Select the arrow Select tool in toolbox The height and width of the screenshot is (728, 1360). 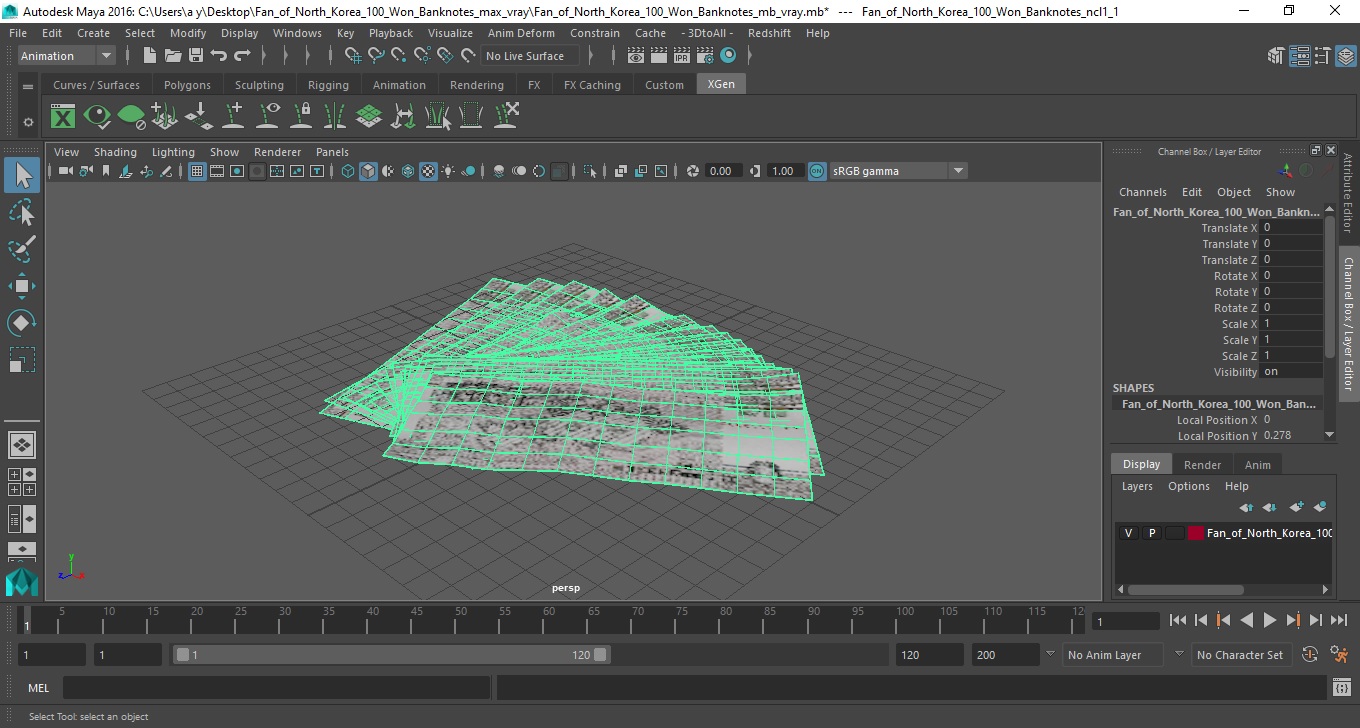(x=22, y=176)
